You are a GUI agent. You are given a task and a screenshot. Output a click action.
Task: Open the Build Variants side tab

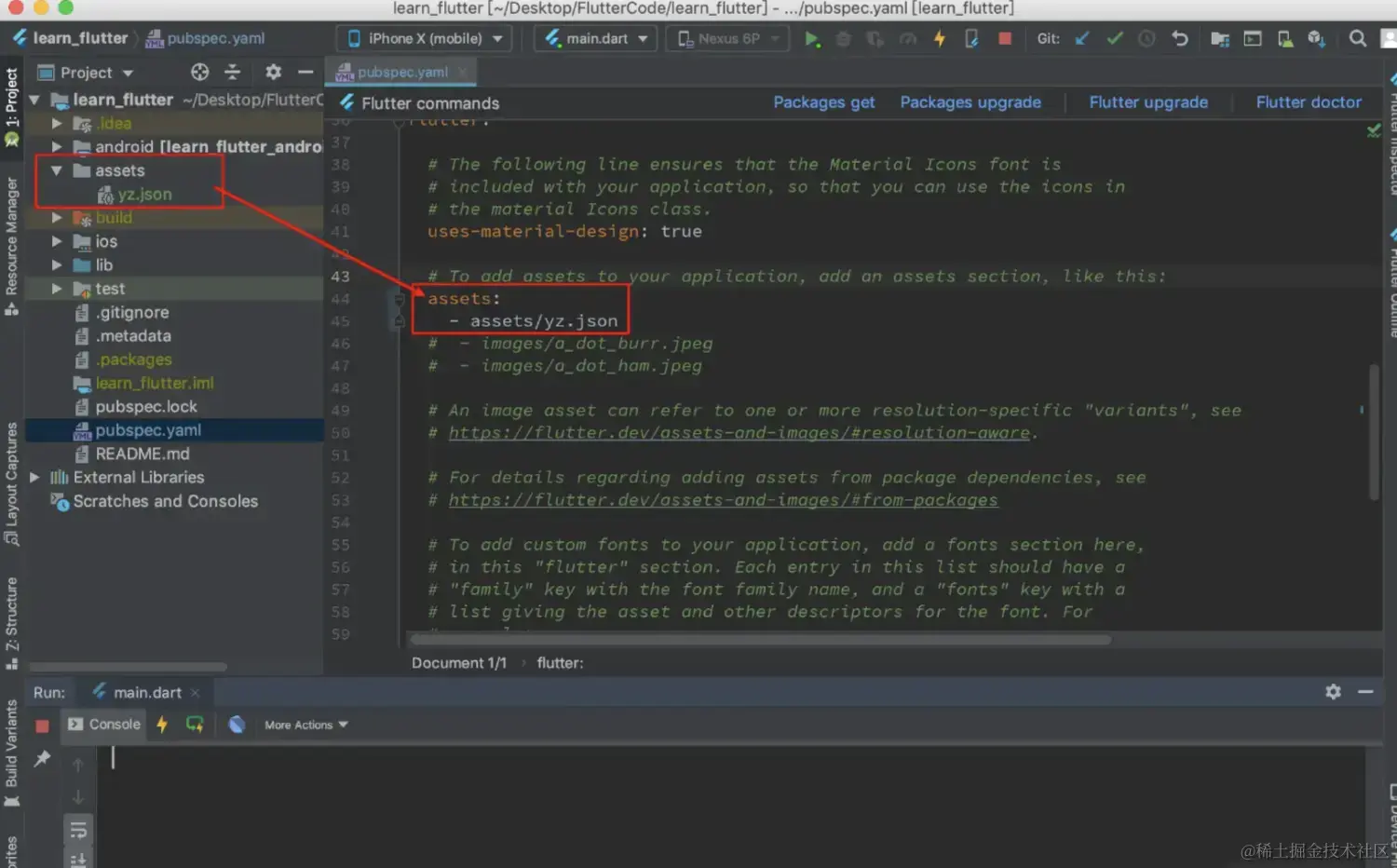click(11, 753)
